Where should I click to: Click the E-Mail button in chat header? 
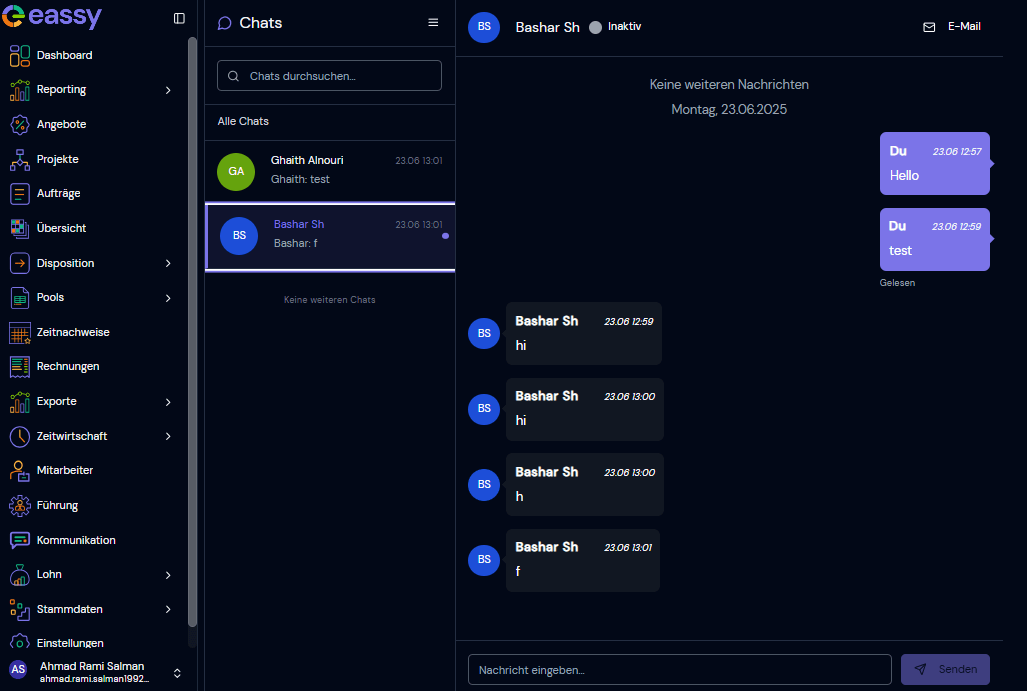point(951,27)
